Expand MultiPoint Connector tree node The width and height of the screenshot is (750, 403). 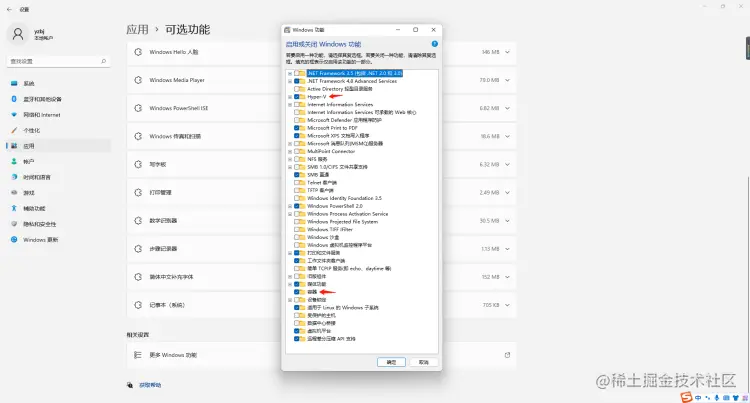290,152
